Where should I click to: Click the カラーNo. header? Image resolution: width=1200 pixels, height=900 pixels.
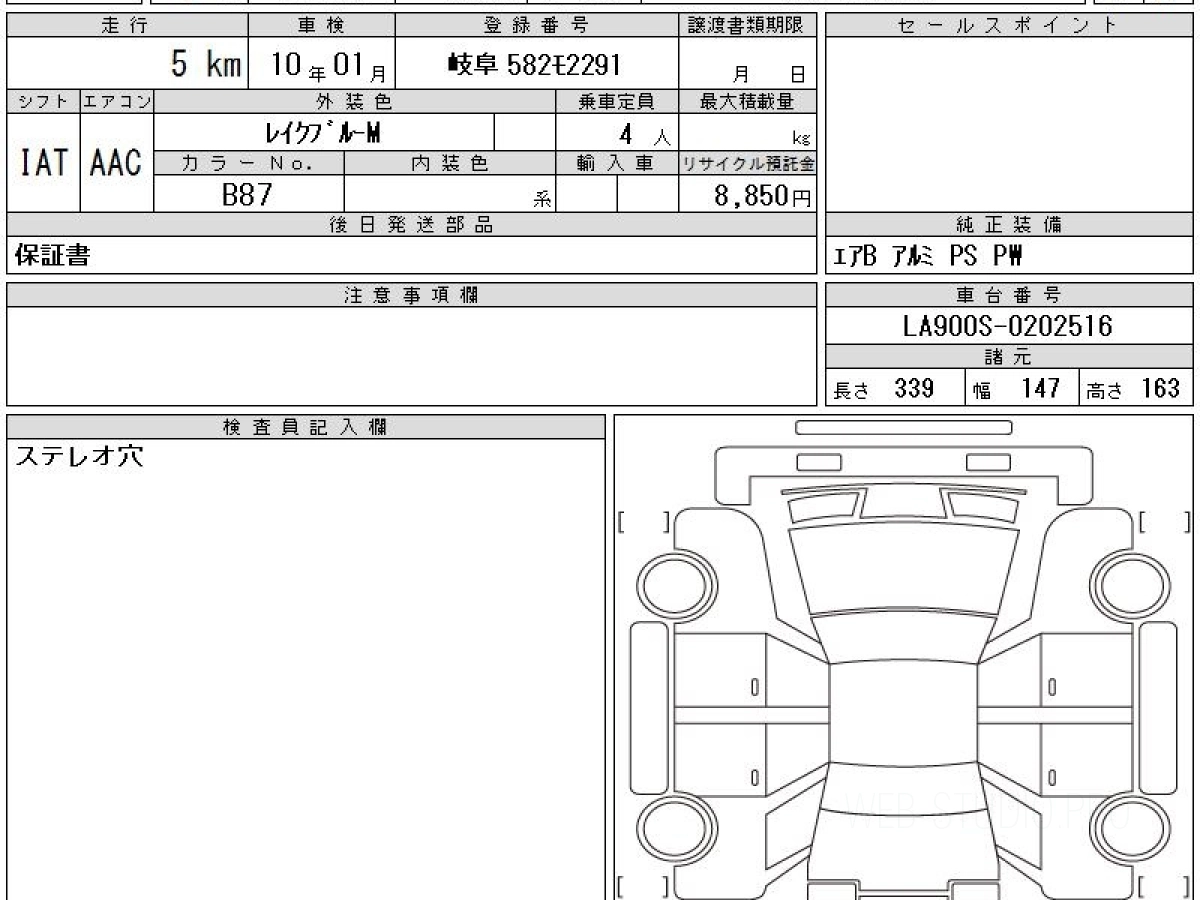pos(249,163)
